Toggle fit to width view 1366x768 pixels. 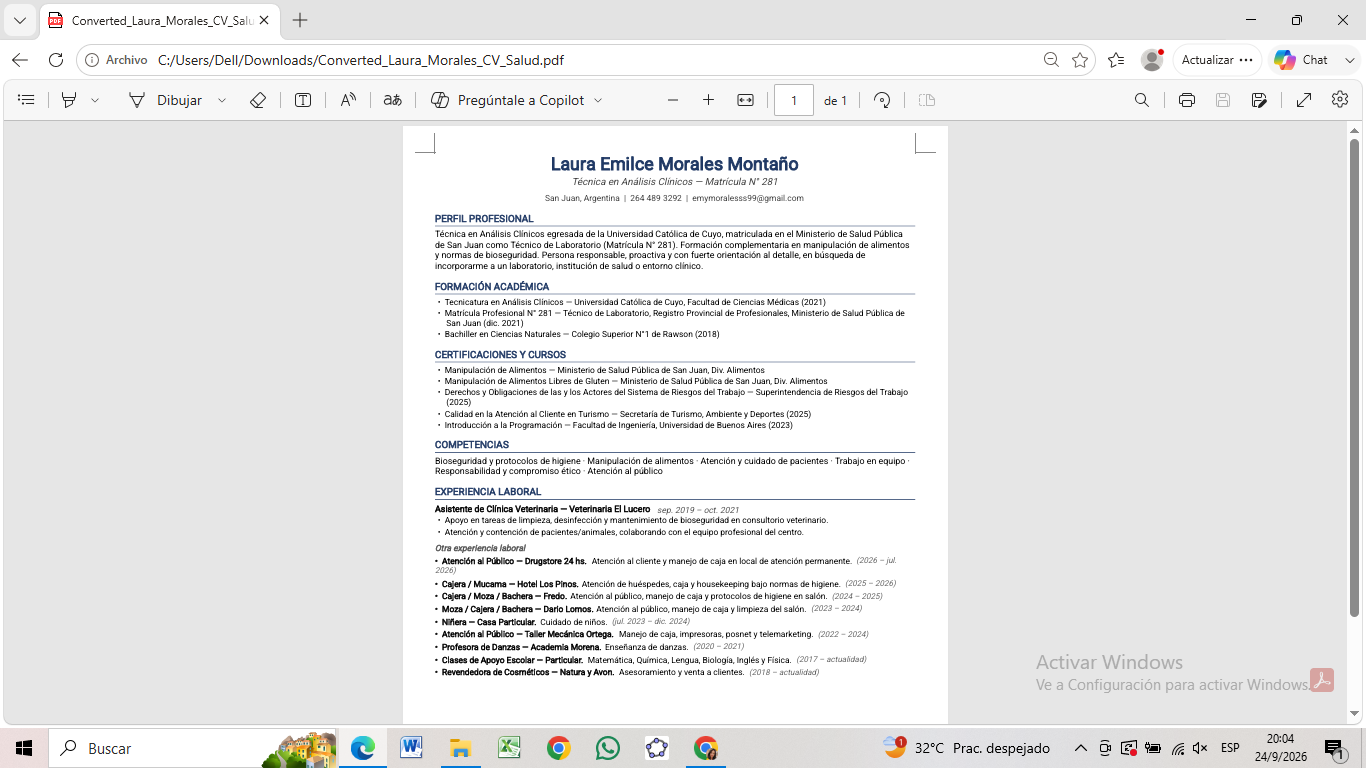[x=745, y=100]
